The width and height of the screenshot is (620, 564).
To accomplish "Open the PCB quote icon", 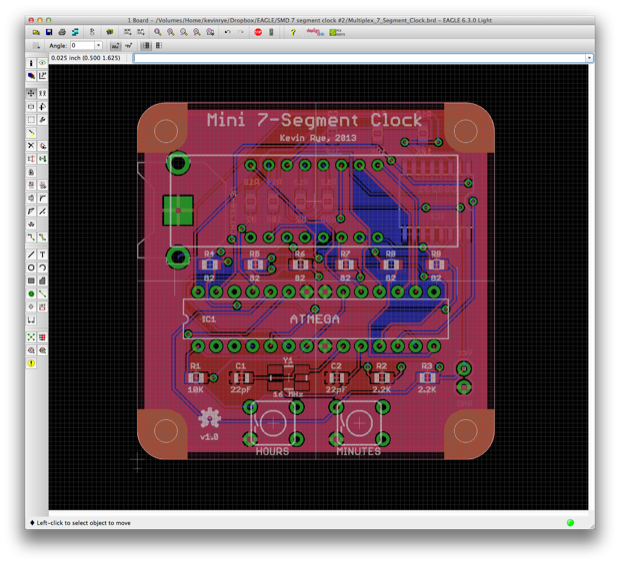I will click(337, 32).
